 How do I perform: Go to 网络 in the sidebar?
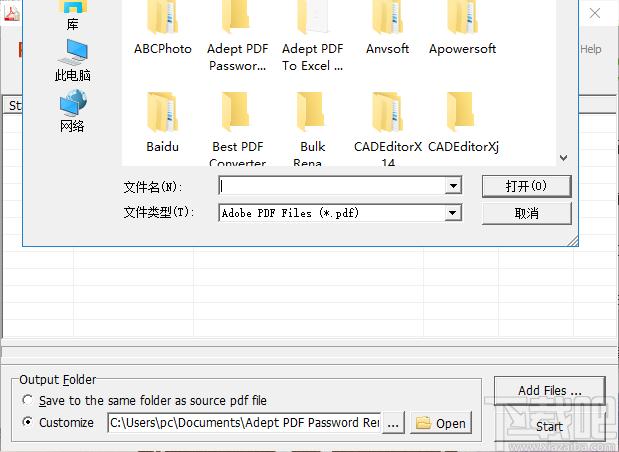(73, 111)
